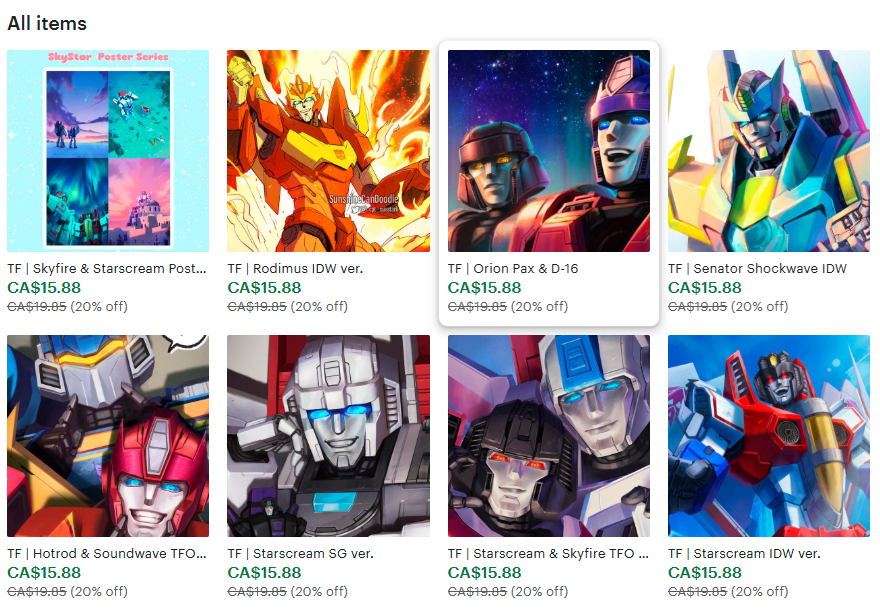
Task: Click the 'TF | Starscream SG ver.' title
Action: [x=300, y=554]
